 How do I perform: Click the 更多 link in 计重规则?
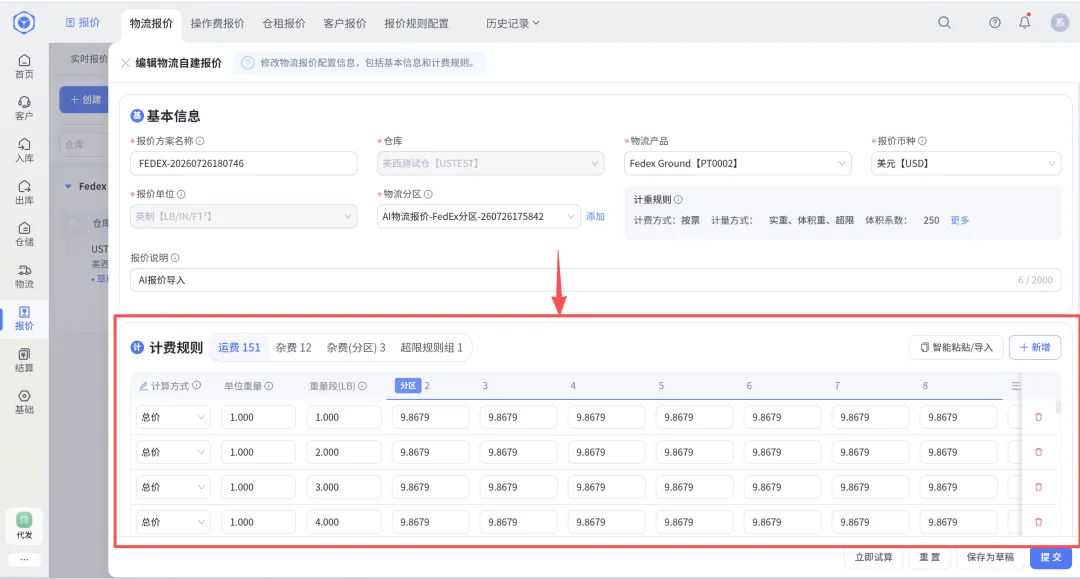tap(959, 220)
